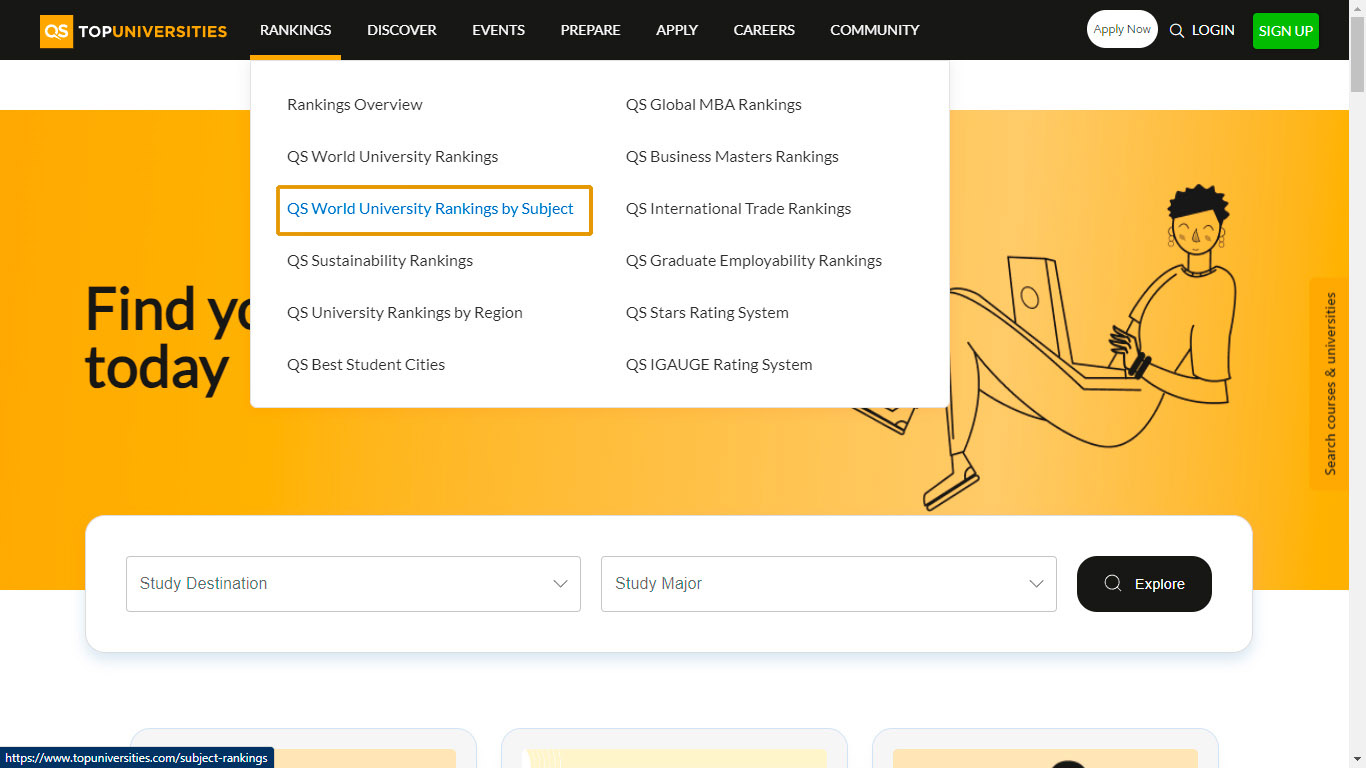The image size is (1366, 768).
Task: Click the black Explore button
Action: (x=1144, y=584)
